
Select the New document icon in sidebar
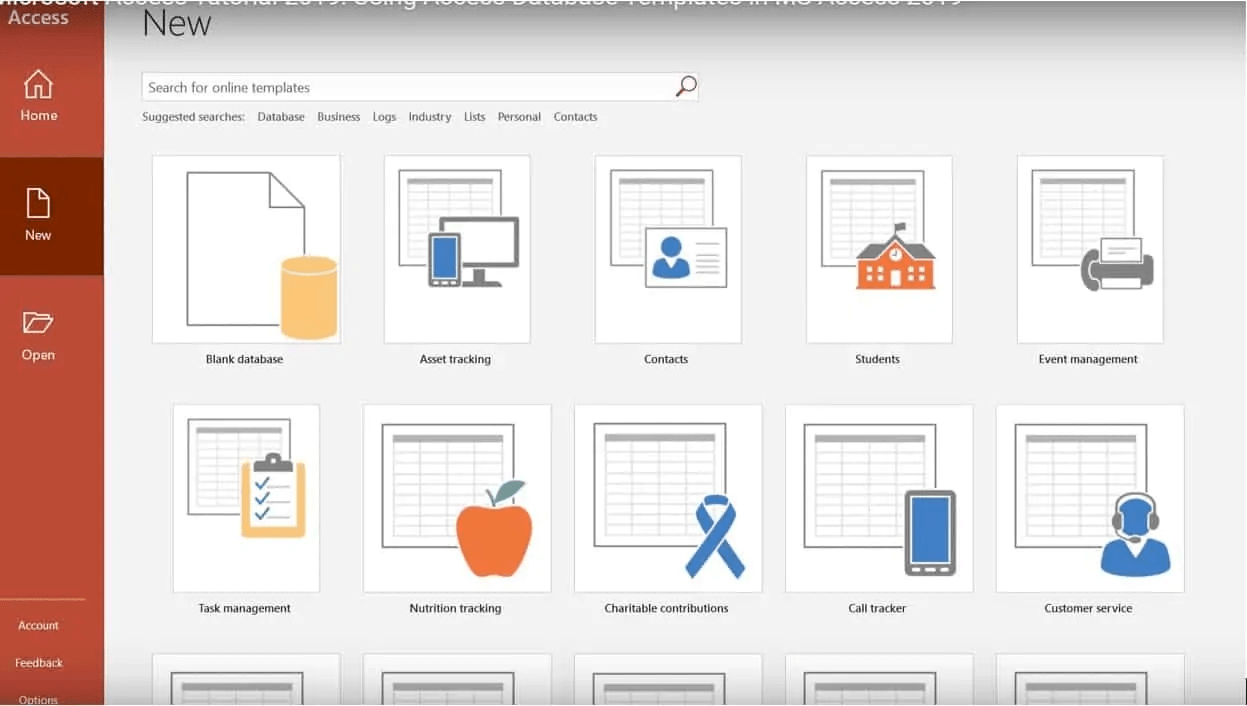[38, 203]
